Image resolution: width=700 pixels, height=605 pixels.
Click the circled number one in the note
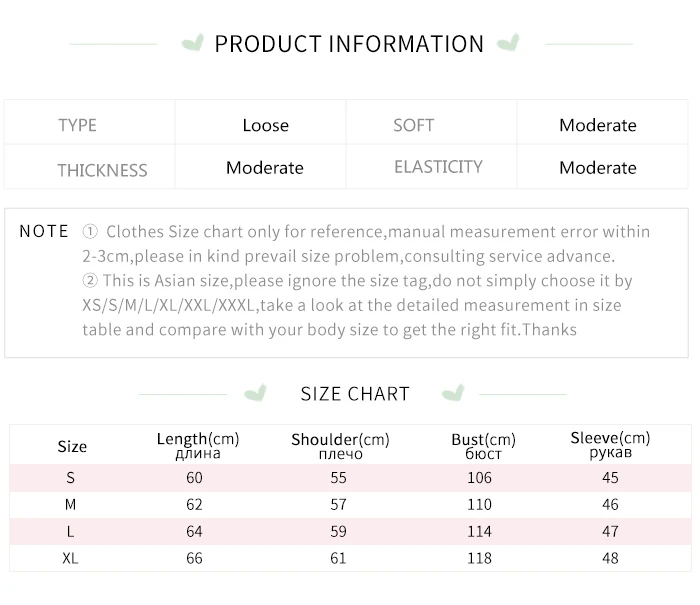[x=90, y=232]
